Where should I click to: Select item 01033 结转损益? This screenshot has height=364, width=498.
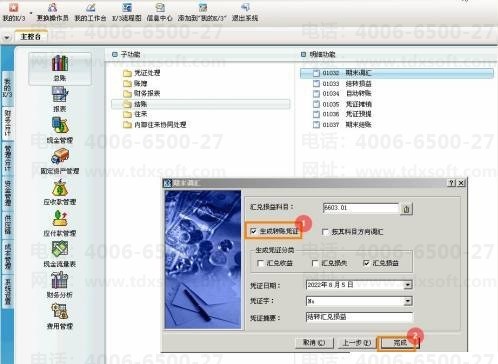click(x=342, y=84)
